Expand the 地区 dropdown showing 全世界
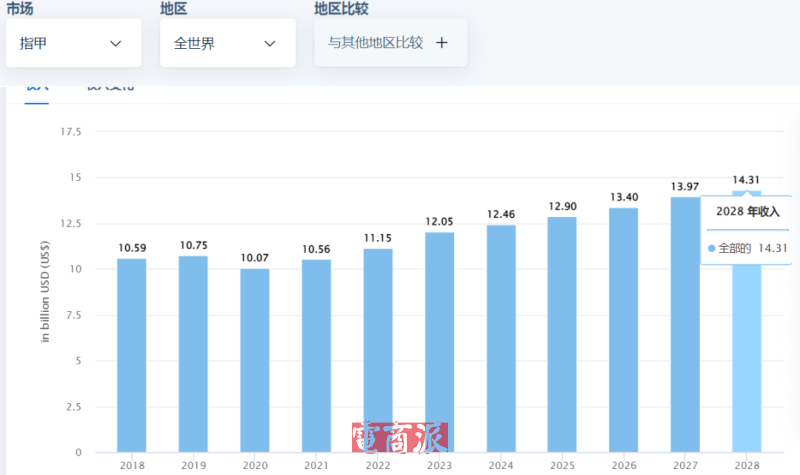This screenshot has height=475, width=800. (227, 44)
